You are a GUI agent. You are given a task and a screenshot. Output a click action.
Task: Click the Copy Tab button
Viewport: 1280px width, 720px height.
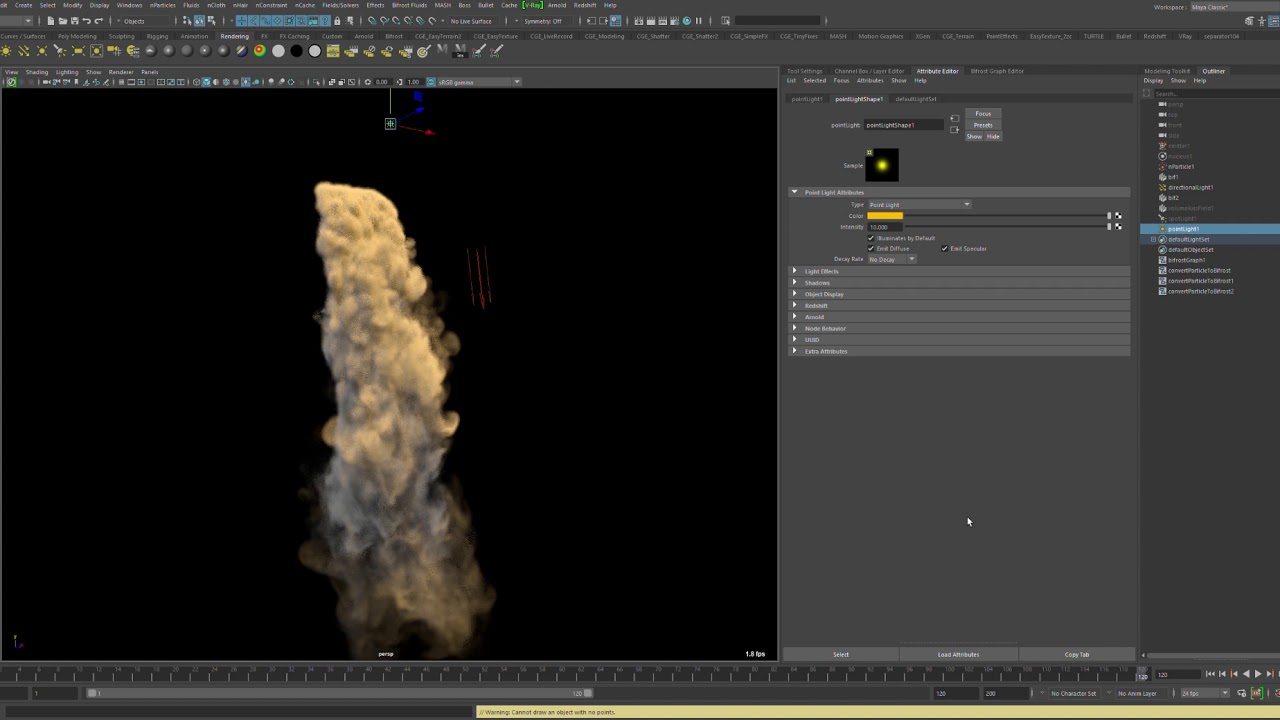pos(1077,655)
